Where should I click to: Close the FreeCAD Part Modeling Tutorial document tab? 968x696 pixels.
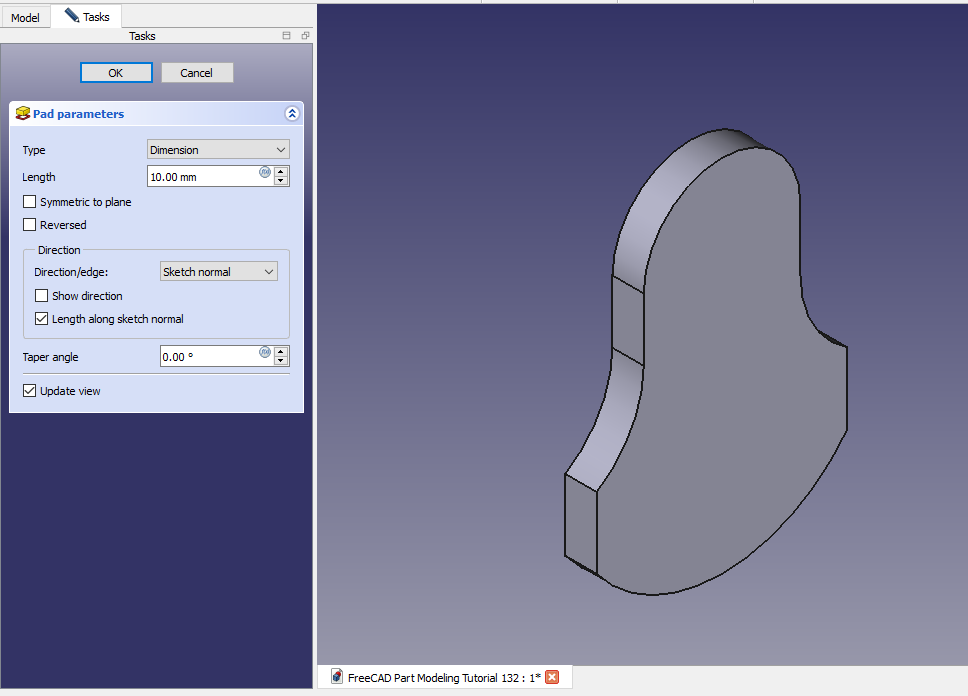point(552,678)
